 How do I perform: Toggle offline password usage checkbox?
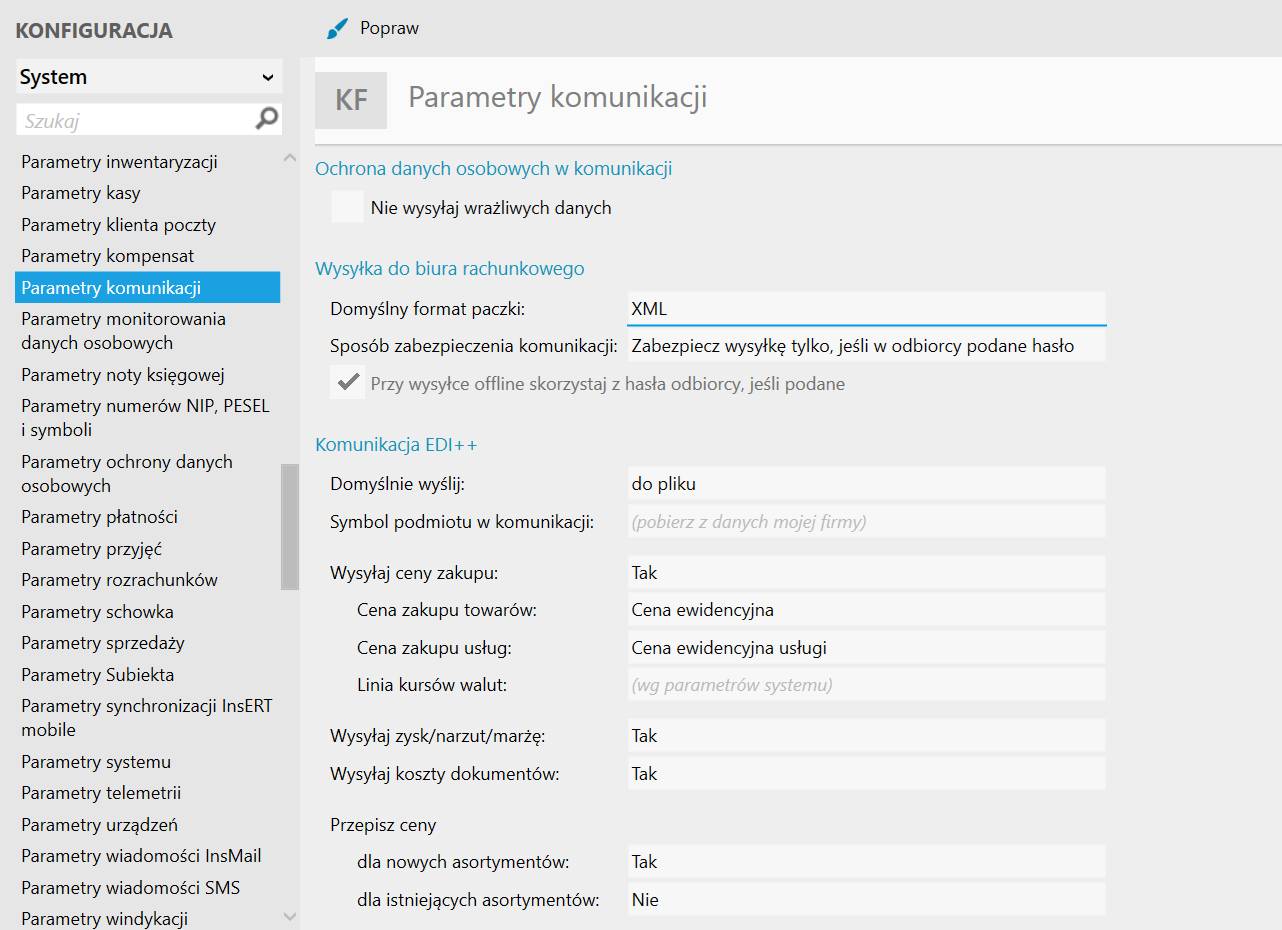(x=348, y=383)
